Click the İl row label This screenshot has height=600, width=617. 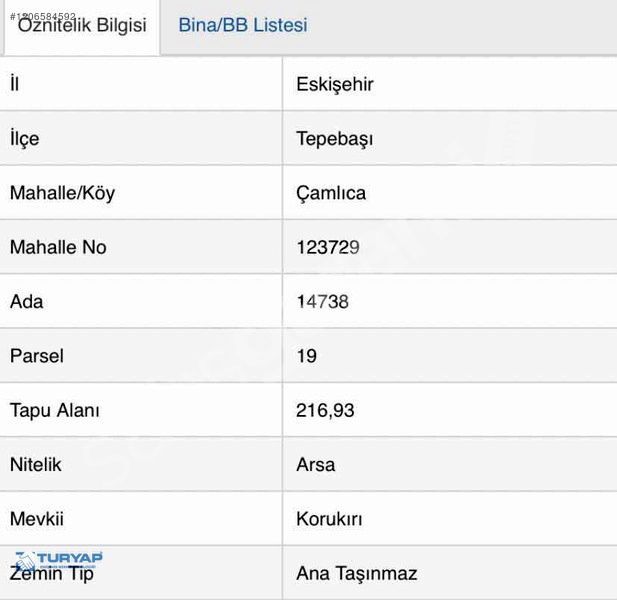[15, 84]
